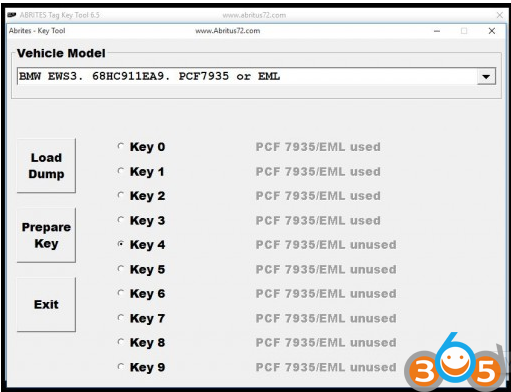This screenshot has width=511, height=392.
Task: Click the Key 4 'PCF 7935/EML unused' status
Action: tap(326, 245)
